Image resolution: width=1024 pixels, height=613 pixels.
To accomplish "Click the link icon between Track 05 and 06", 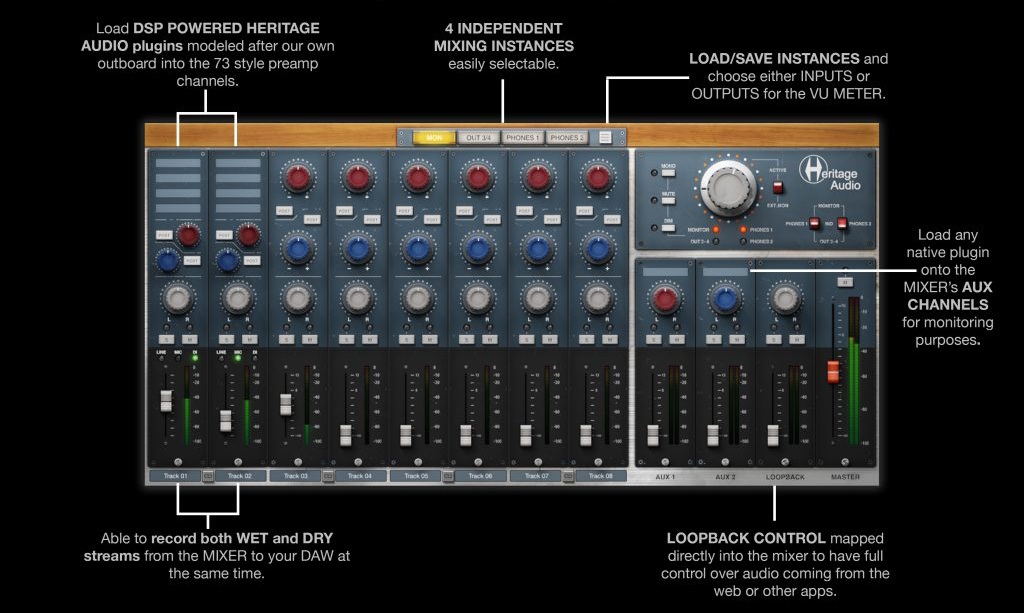I will click(448, 476).
